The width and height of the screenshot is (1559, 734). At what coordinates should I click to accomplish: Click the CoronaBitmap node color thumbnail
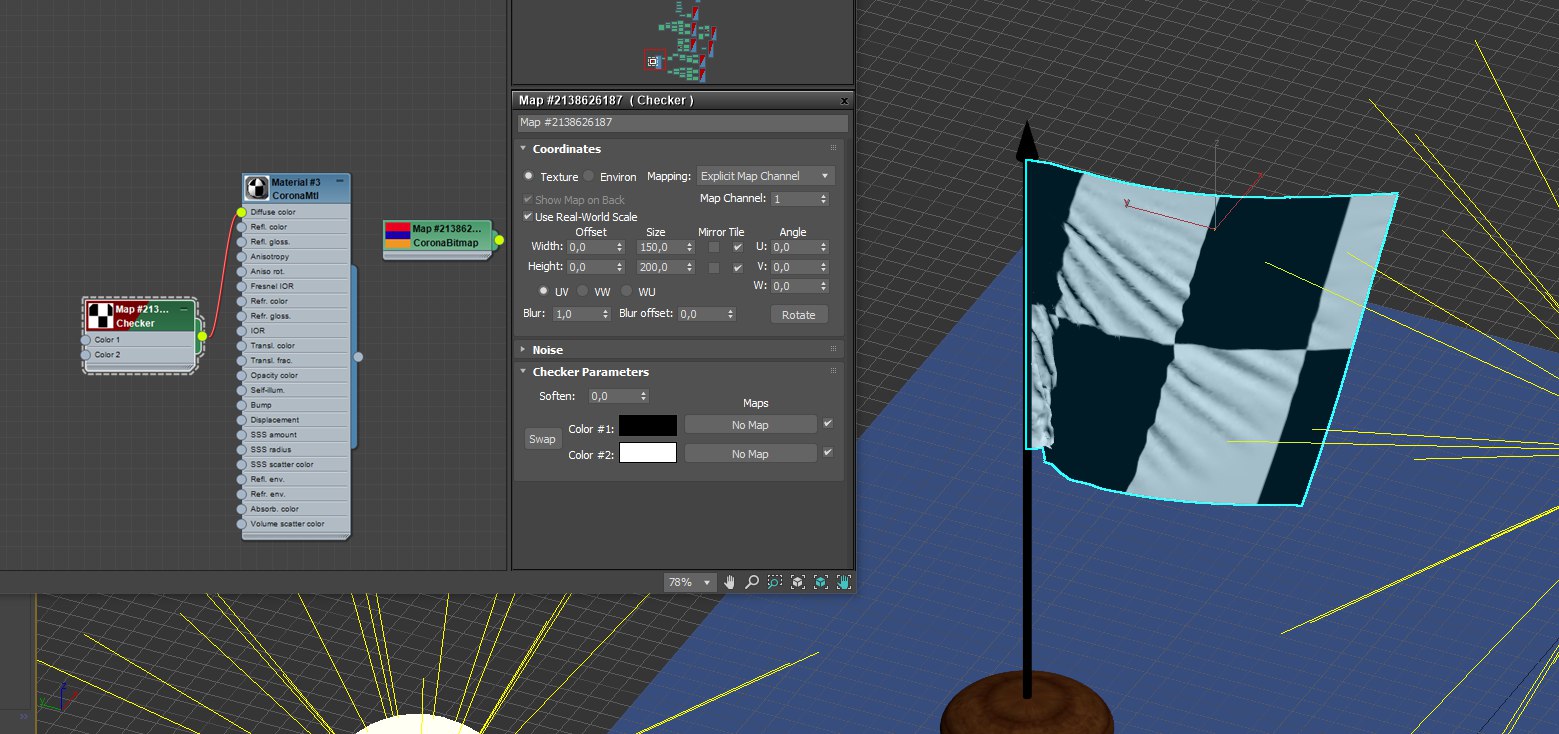(x=398, y=235)
